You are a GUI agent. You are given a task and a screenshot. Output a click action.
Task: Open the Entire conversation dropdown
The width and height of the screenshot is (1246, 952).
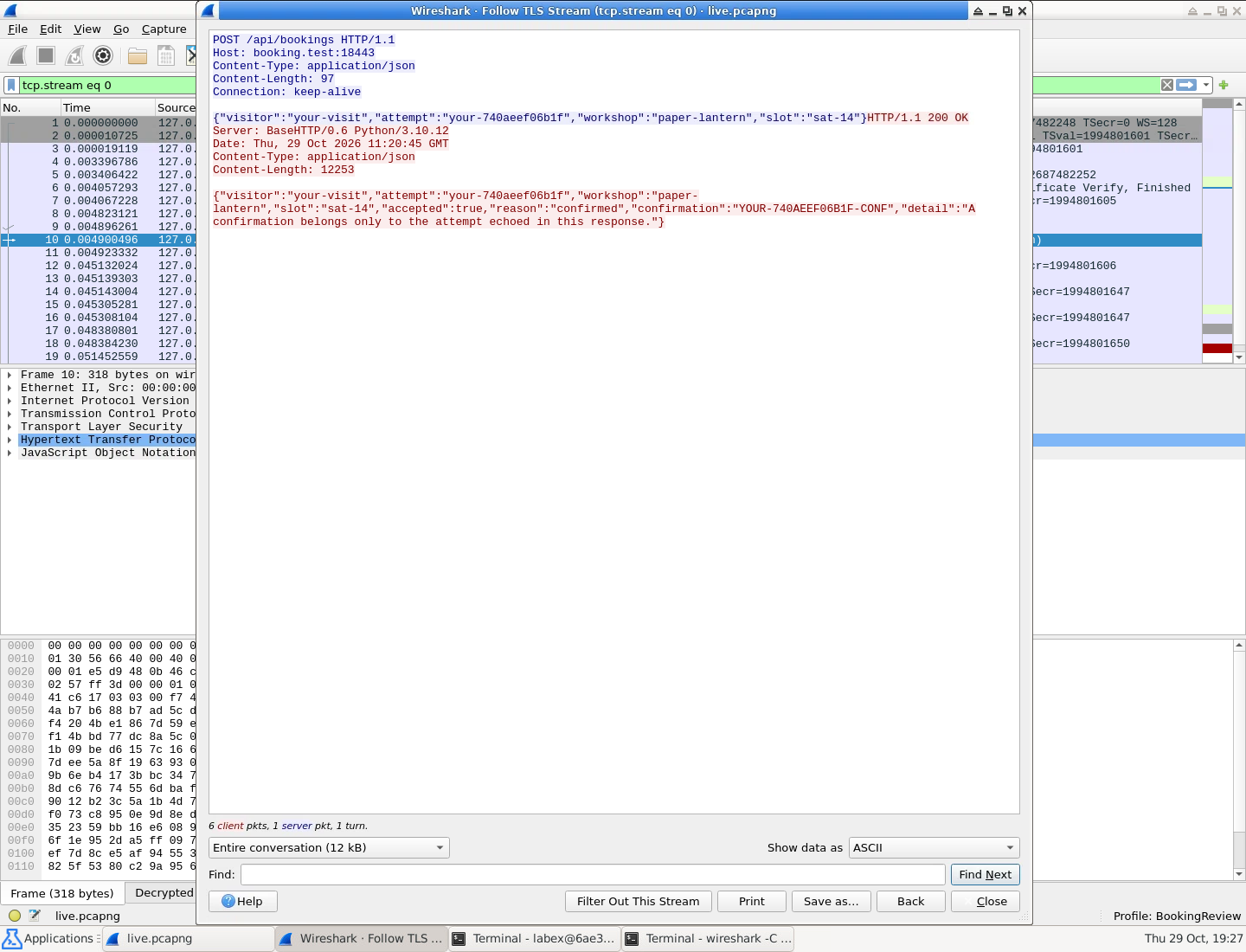[329, 848]
